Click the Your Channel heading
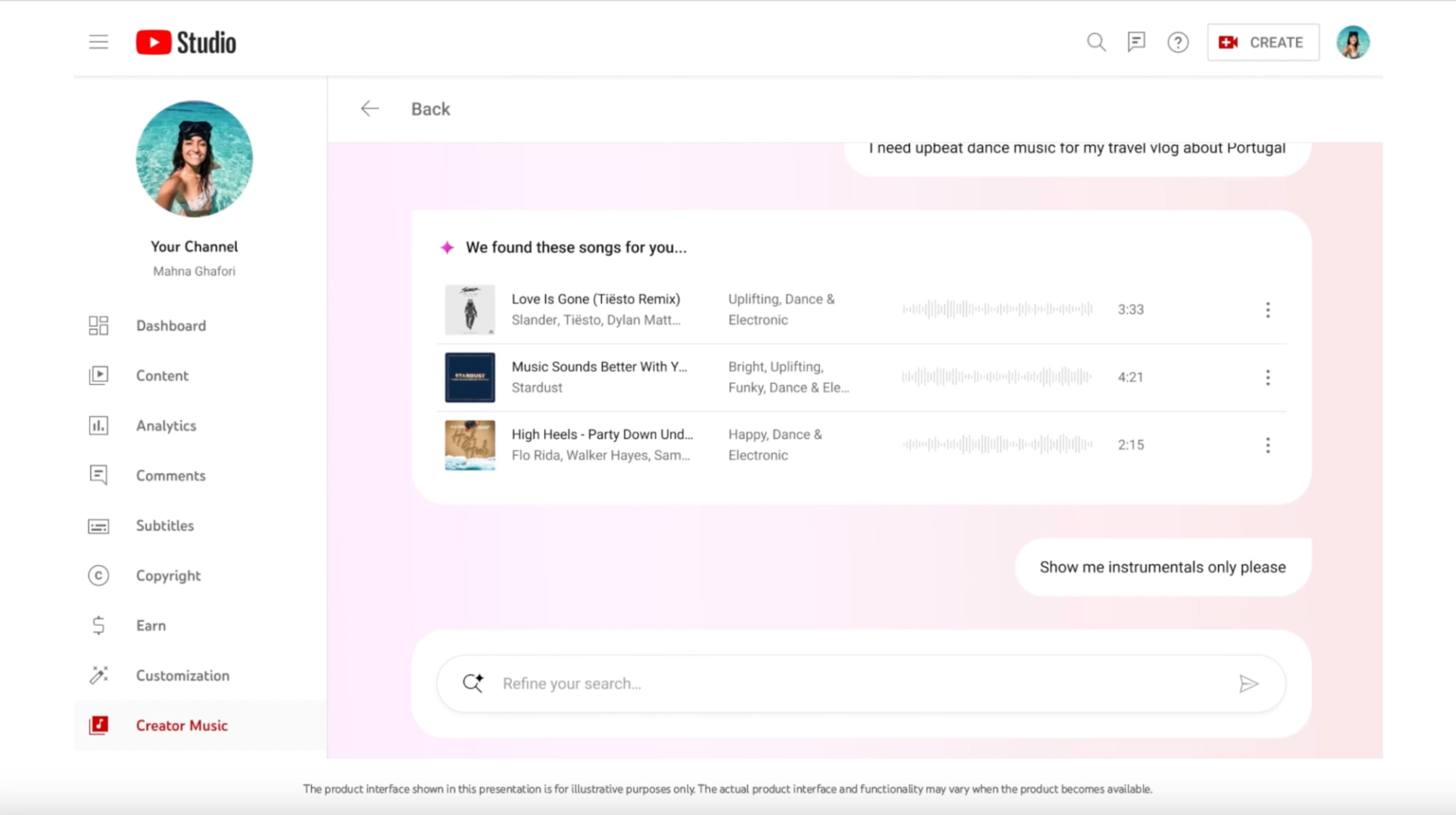The image size is (1456, 815). tap(195, 247)
